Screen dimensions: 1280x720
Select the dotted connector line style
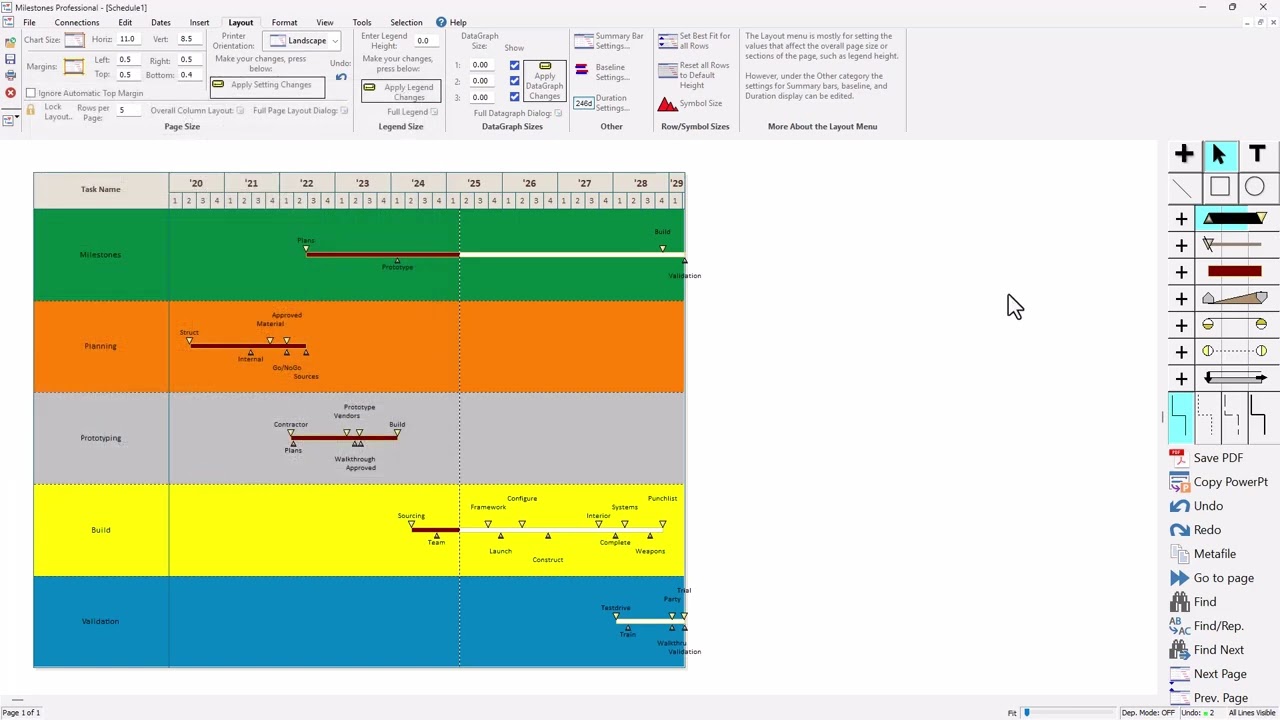point(1208,416)
